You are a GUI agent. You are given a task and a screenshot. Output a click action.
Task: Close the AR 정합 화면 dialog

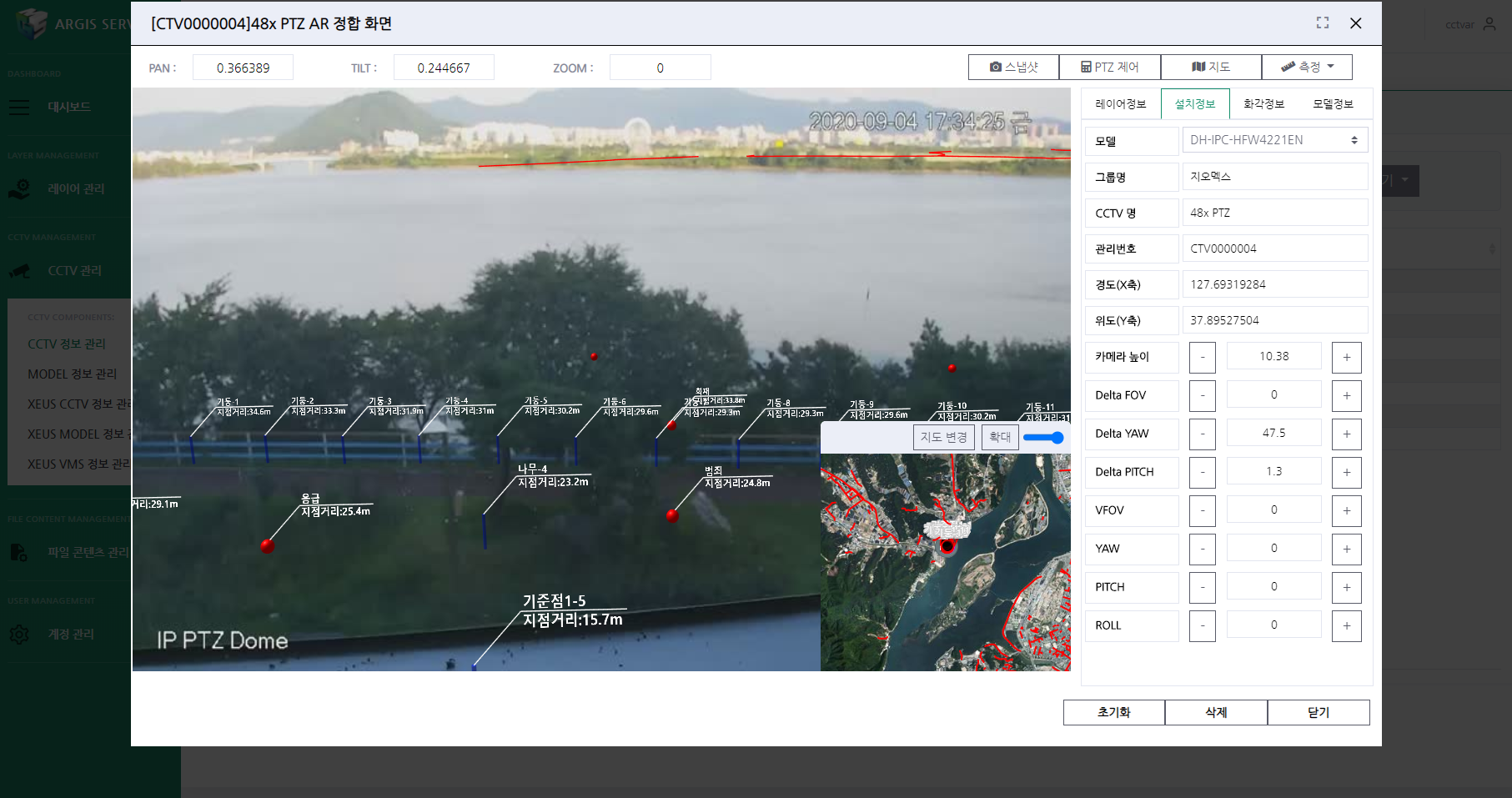coord(1356,23)
